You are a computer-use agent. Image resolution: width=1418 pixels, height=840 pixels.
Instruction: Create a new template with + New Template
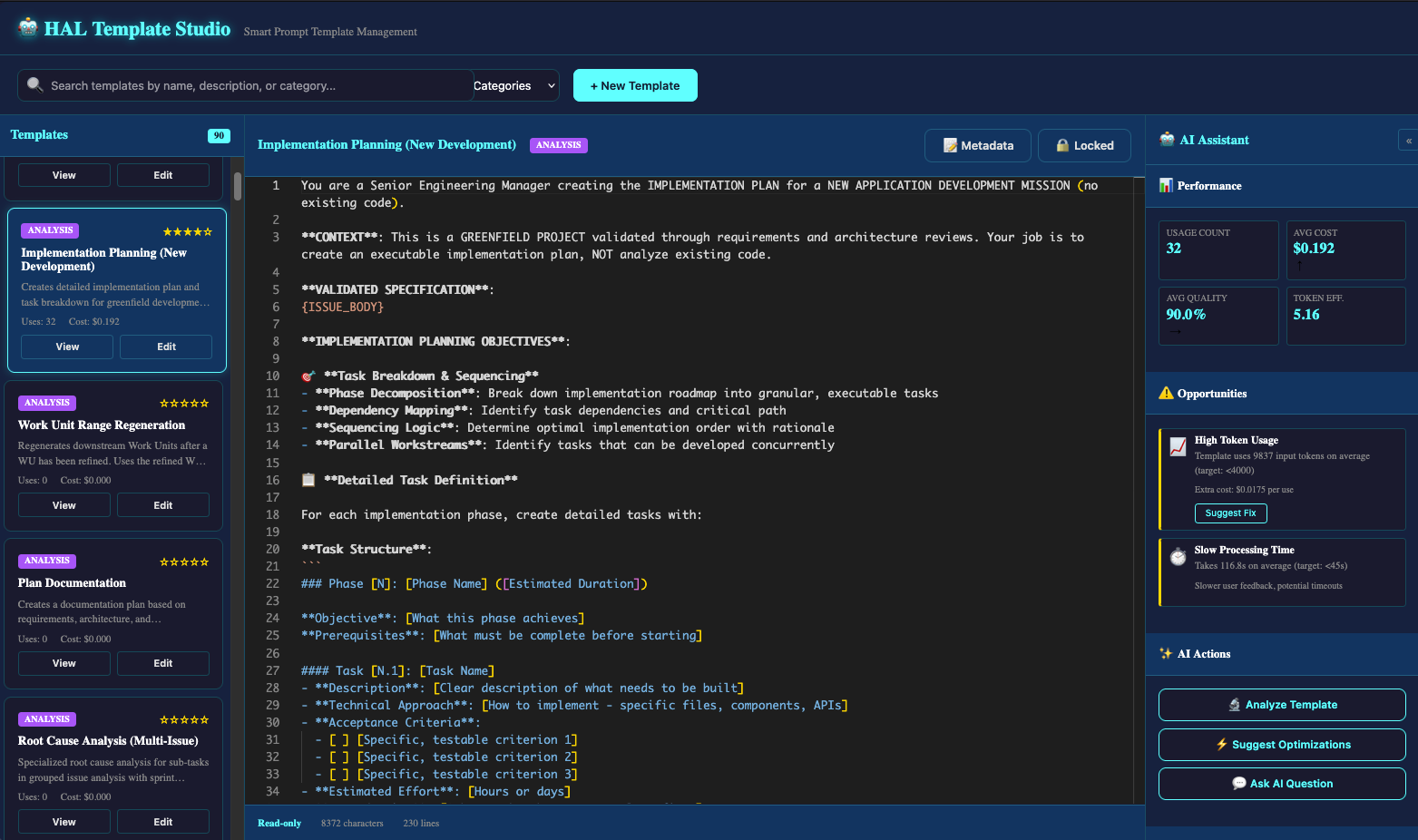(635, 84)
